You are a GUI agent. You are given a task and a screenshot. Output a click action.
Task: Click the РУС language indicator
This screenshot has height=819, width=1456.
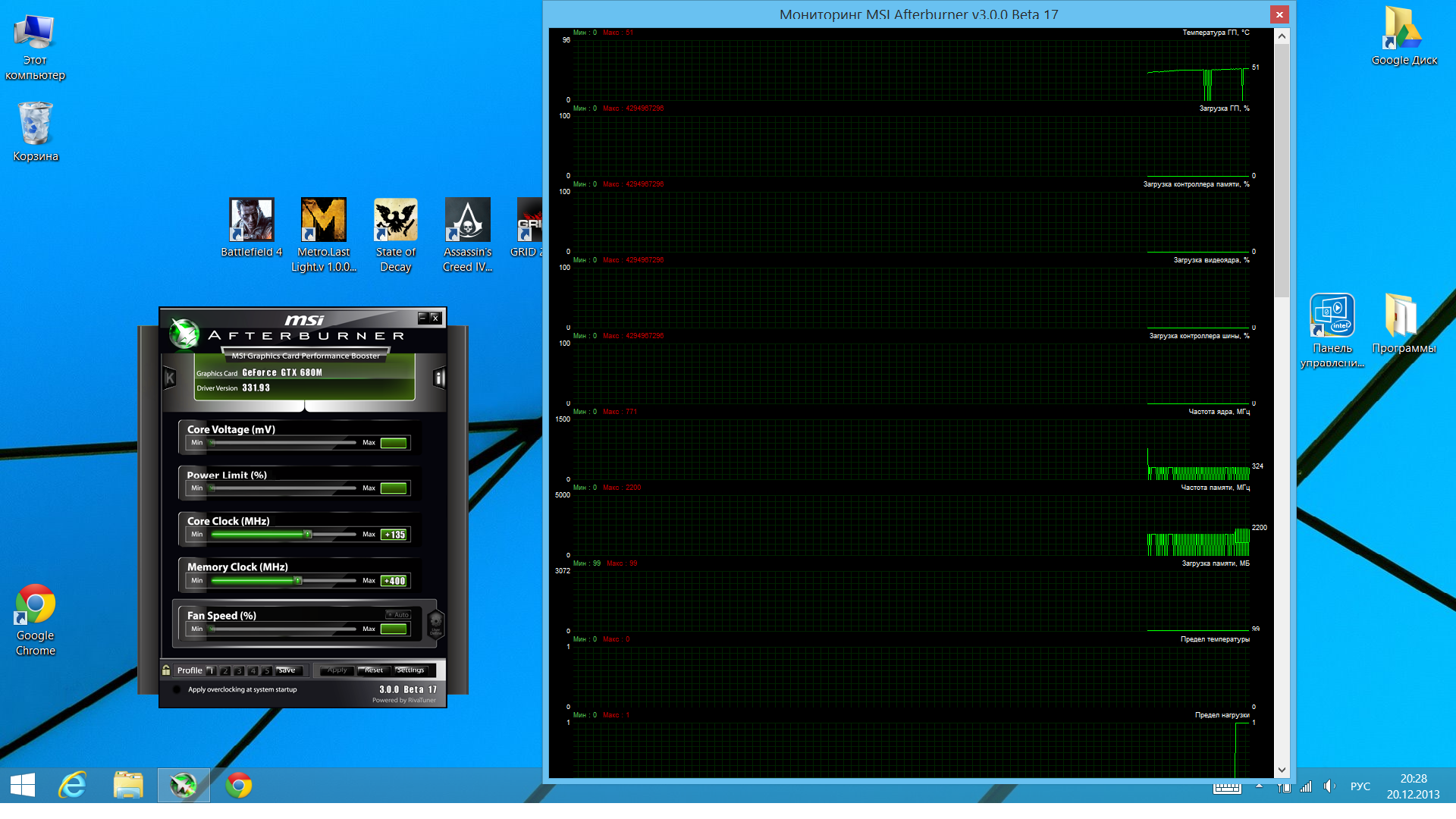pyautogui.click(x=1360, y=786)
